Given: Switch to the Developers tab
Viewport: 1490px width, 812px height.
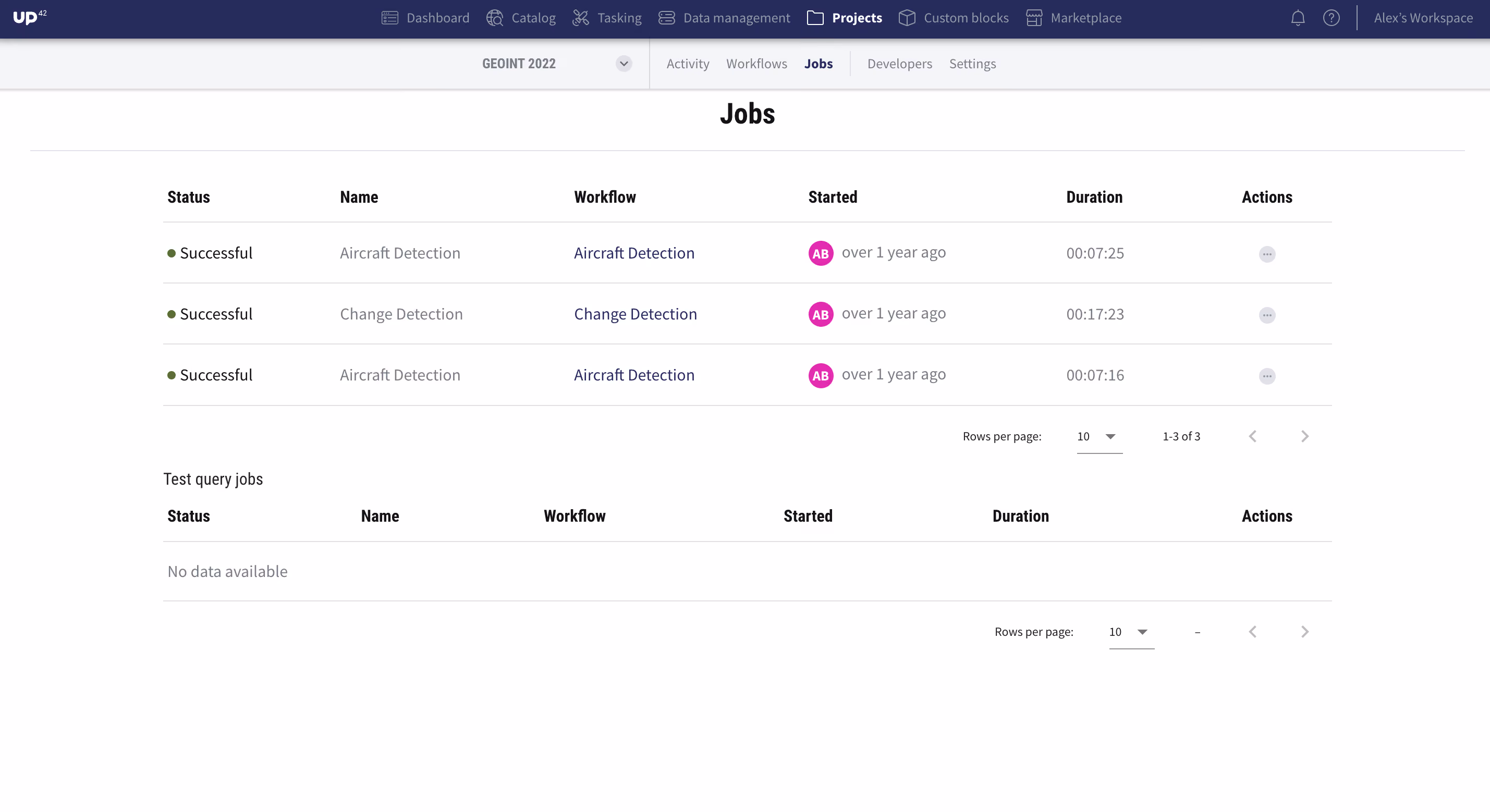Looking at the screenshot, I should tap(899, 64).
